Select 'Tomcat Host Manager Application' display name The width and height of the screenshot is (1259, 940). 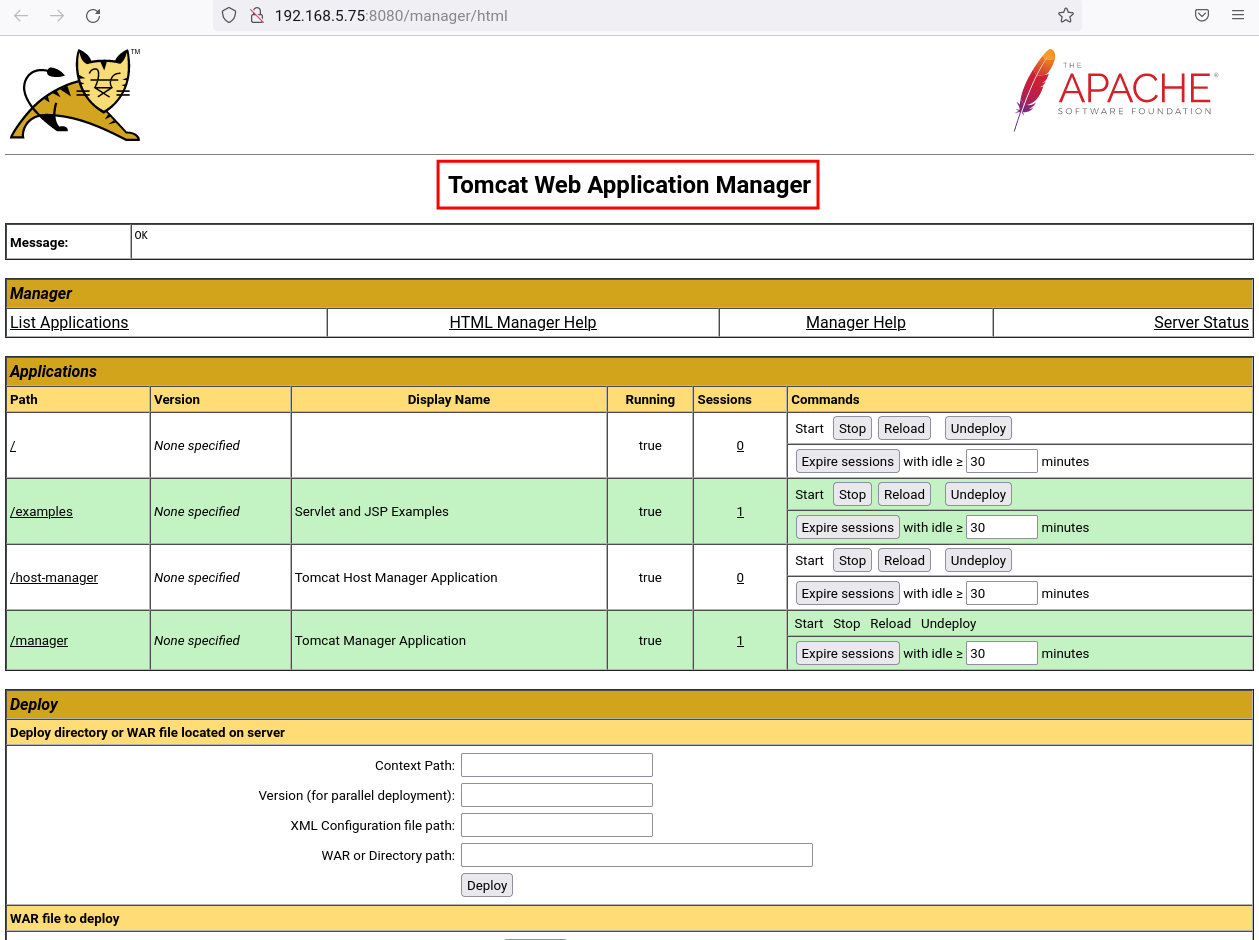tap(396, 578)
